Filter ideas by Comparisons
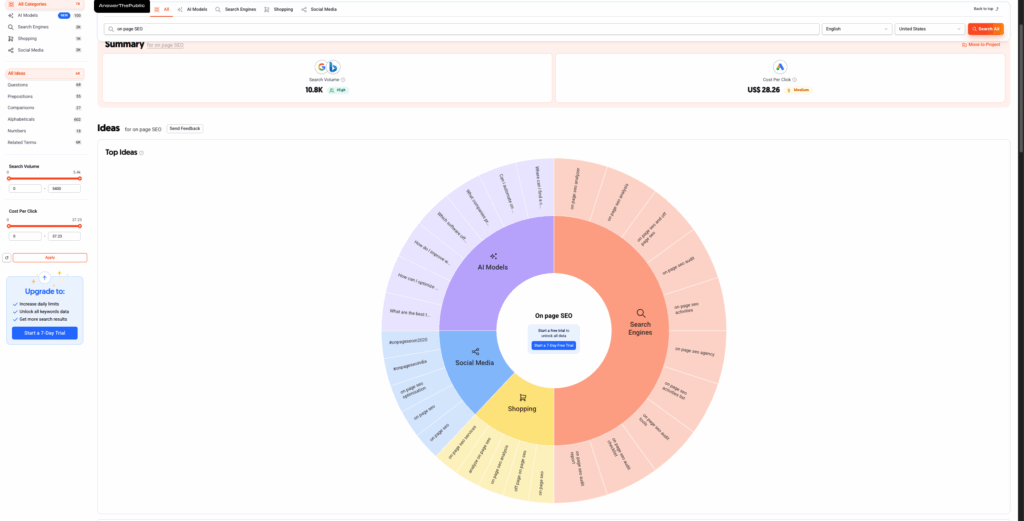 point(44,108)
